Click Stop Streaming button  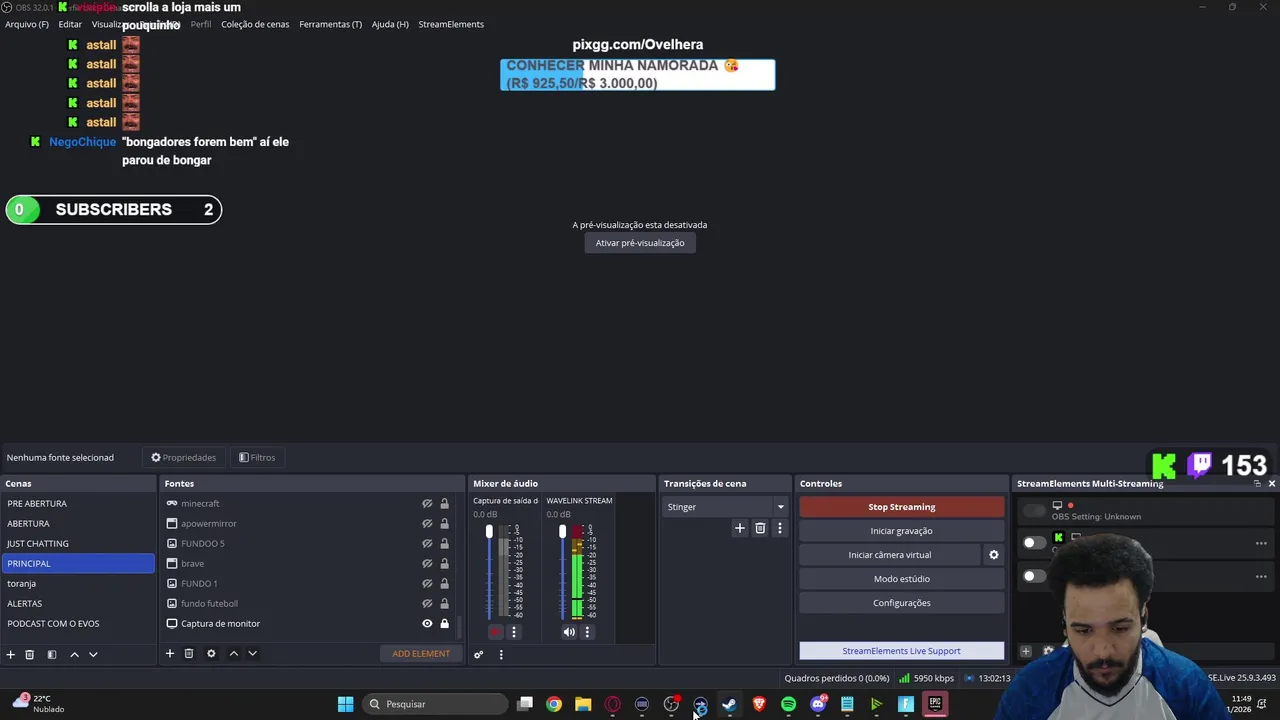point(902,507)
